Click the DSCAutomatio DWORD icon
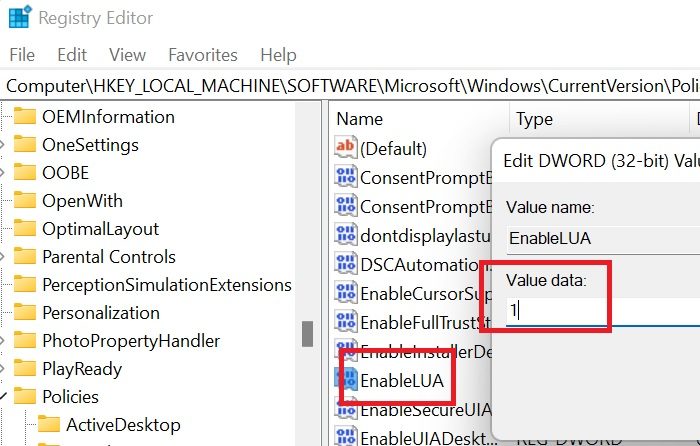 (x=346, y=264)
